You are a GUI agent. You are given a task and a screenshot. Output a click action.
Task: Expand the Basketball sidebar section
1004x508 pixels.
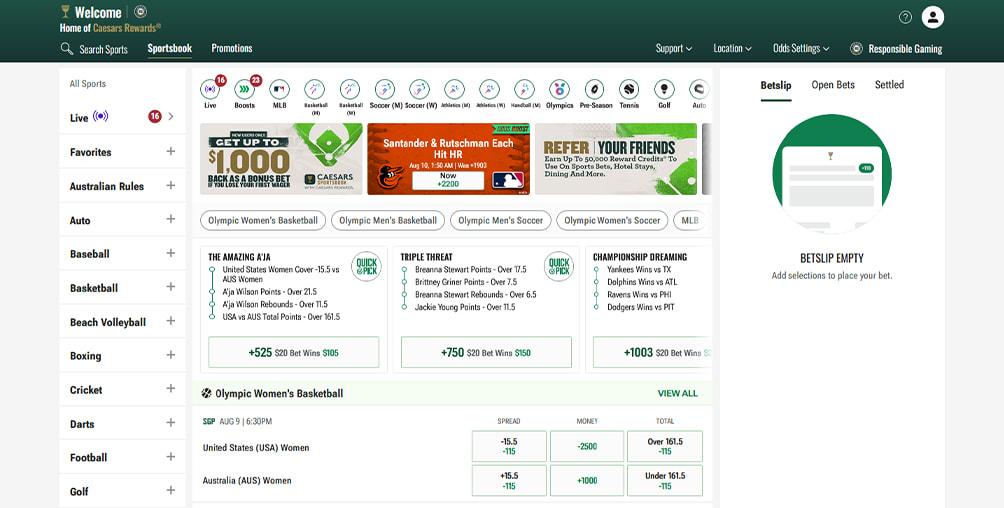(x=170, y=287)
